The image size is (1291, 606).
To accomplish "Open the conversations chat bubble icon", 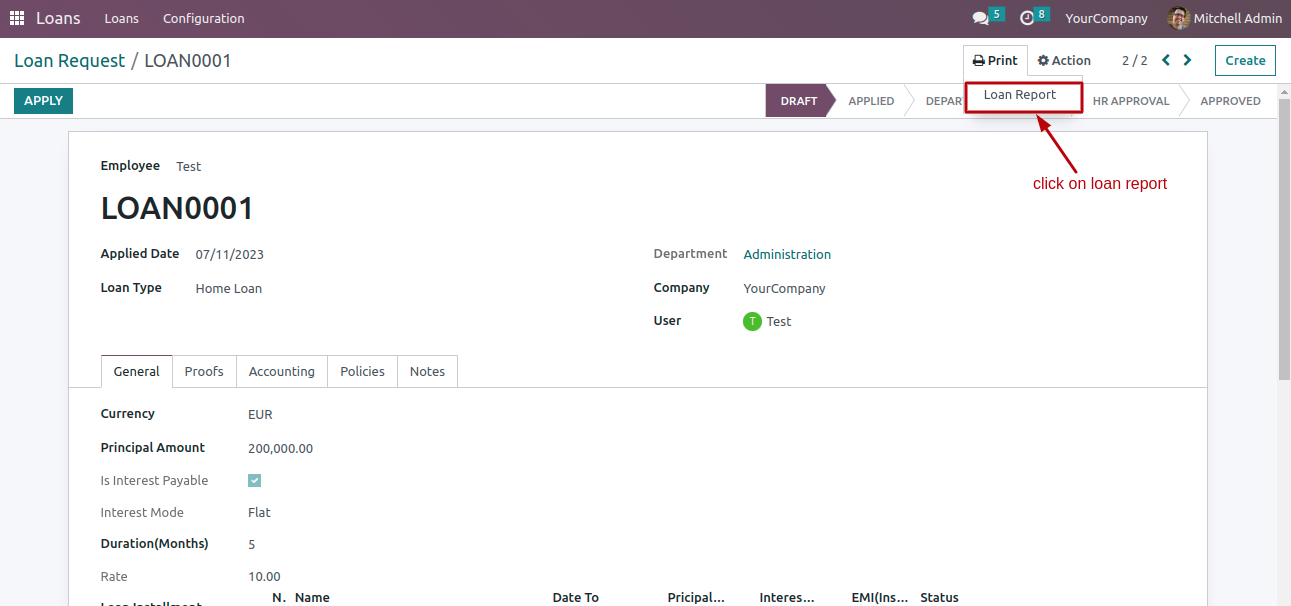I will coord(980,18).
